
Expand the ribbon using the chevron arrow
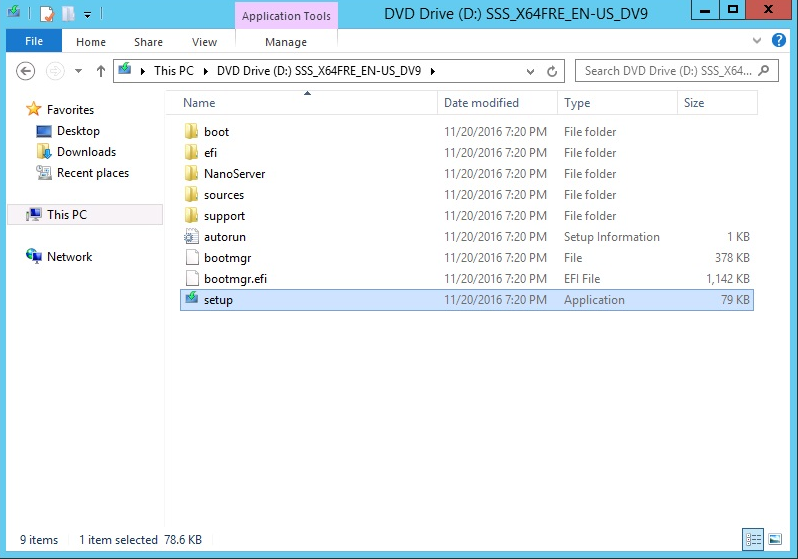[757, 41]
